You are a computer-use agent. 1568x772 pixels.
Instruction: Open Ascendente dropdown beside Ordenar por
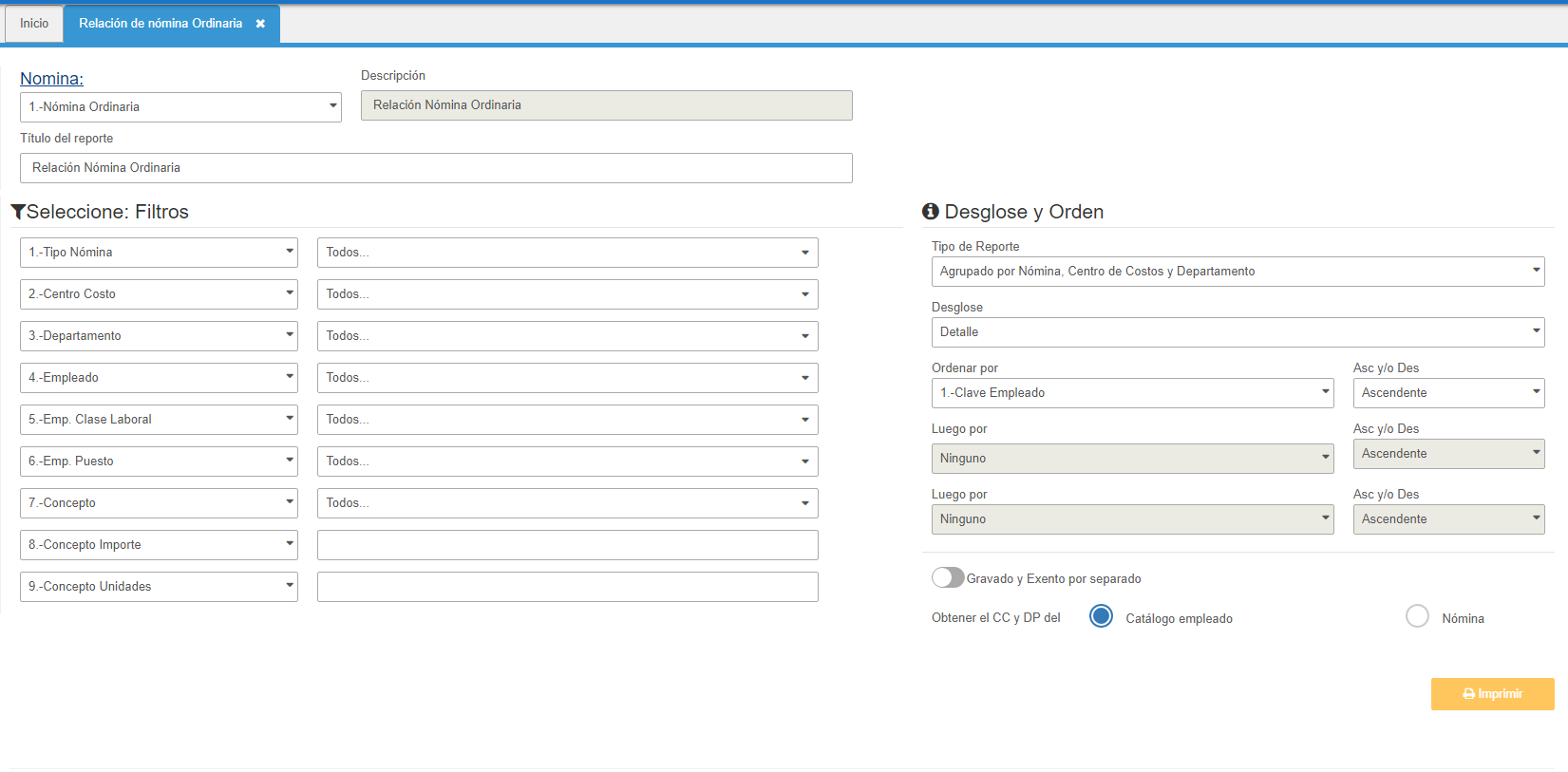click(x=1448, y=393)
